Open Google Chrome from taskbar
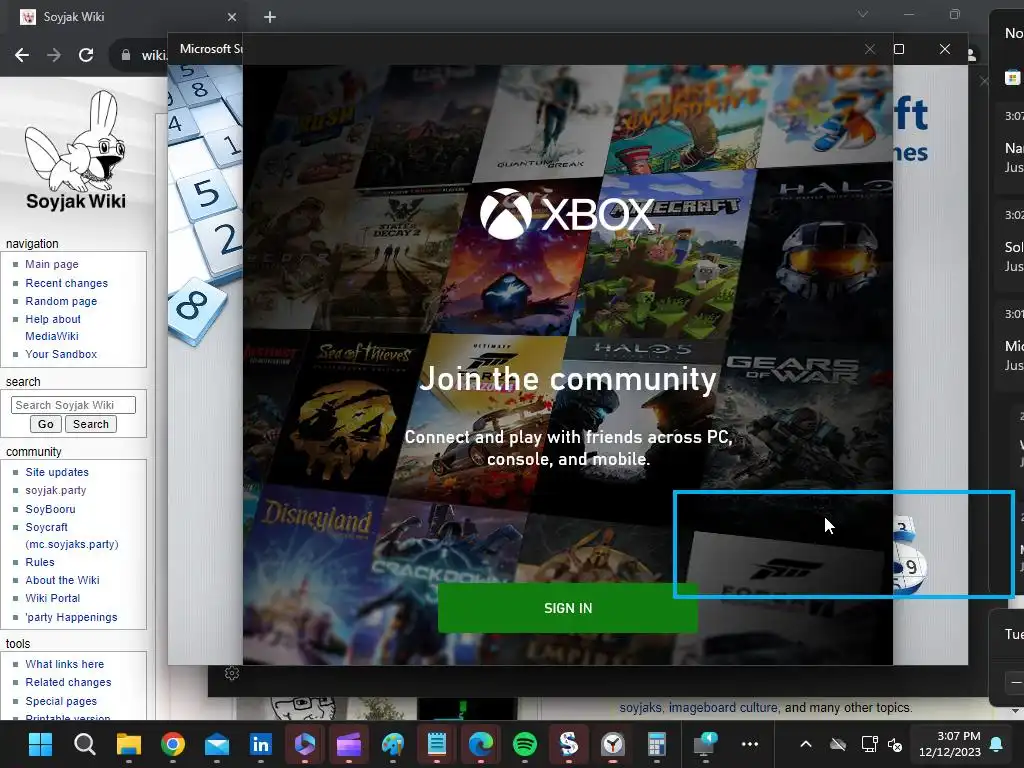Image resolution: width=1024 pixels, height=768 pixels. 173,744
